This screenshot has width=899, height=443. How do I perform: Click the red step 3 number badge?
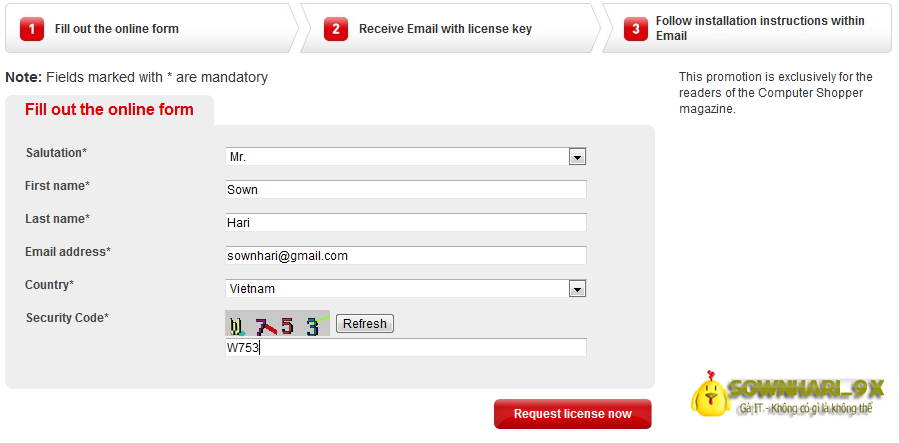coord(636,29)
